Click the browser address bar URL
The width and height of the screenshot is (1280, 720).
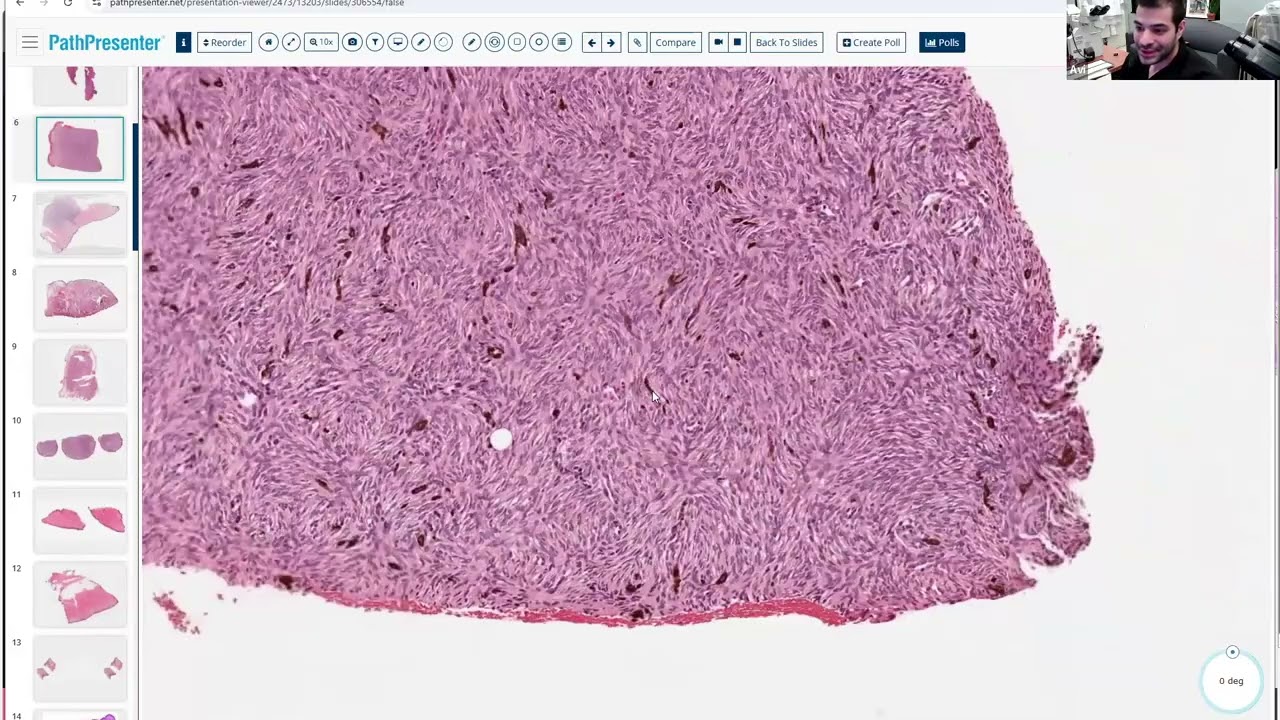click(257, 3)
